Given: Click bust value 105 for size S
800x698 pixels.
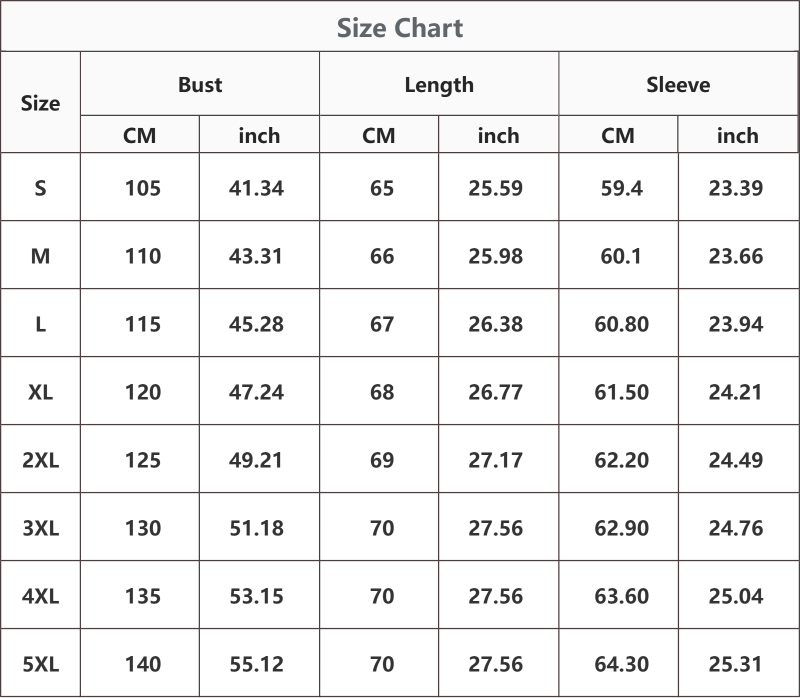Looking at the screenshot, I should click(143, 188).
